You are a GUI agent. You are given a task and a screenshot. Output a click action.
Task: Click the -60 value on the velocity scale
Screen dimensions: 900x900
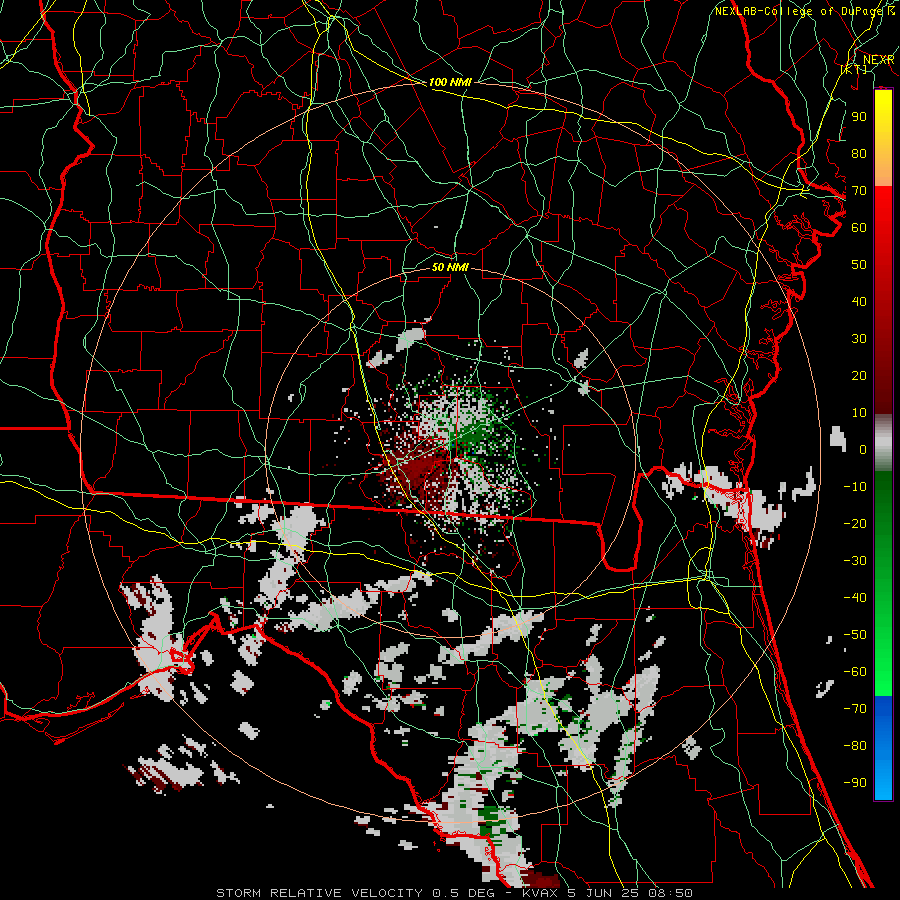pos(855,672)
